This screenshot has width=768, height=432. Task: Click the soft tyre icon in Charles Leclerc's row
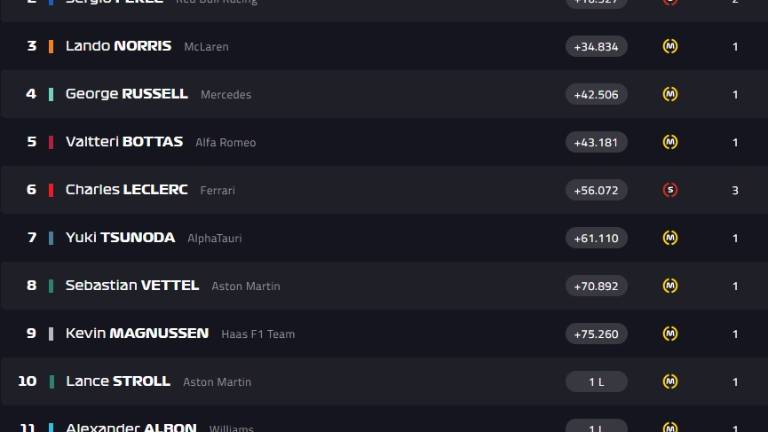(x=670, y=190)
